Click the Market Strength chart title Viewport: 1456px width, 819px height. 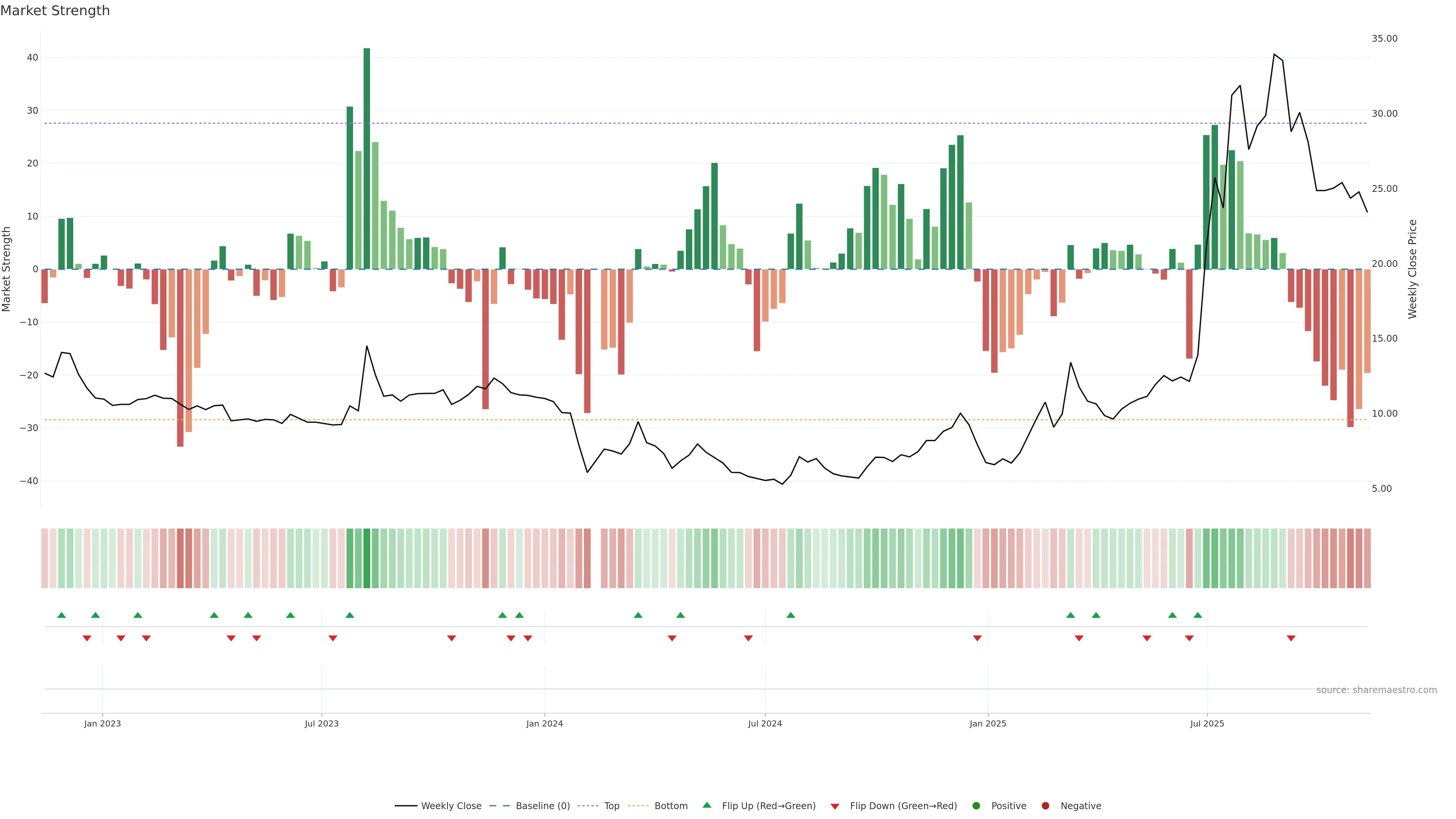[55, 11]
